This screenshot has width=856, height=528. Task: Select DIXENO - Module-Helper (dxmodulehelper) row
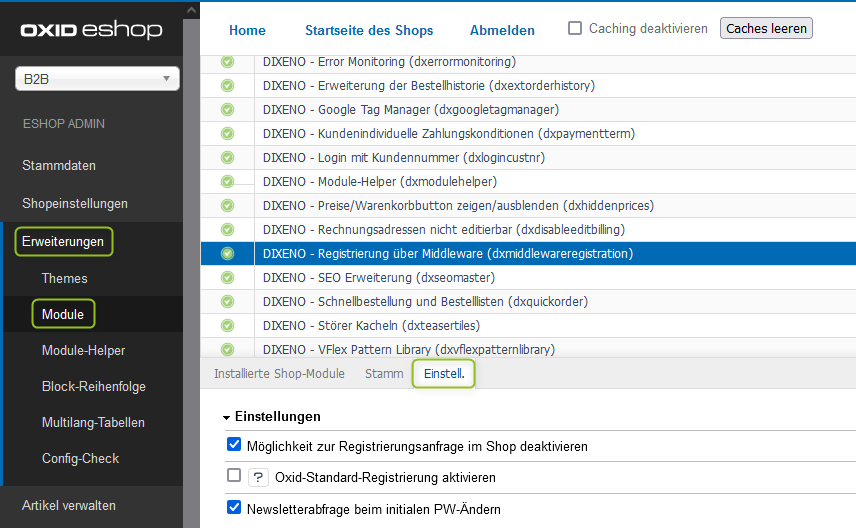[528, 182]
